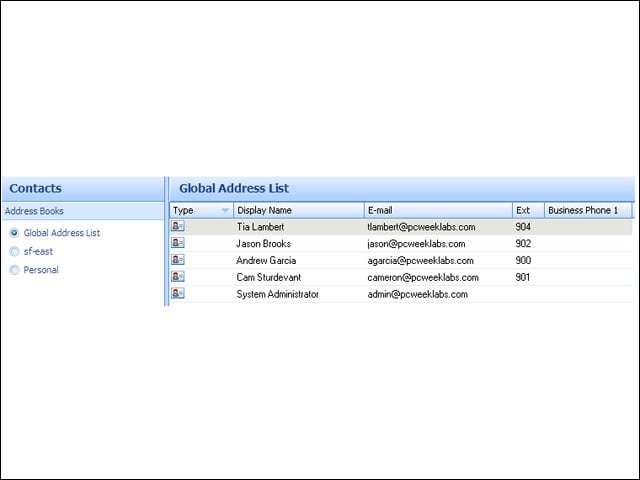Select Andrew Garcia display name

pyautogui.click(x=266, y=260)
